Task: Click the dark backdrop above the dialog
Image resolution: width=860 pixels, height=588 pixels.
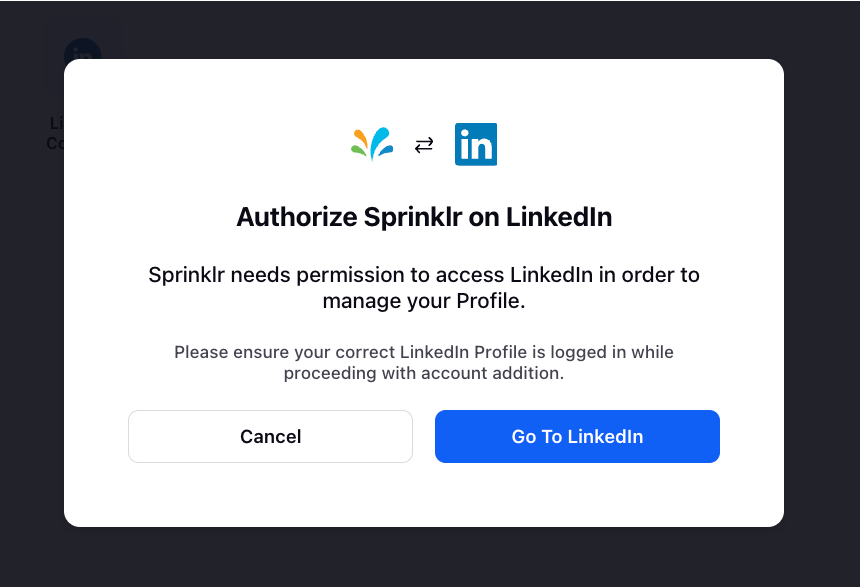Action: click(x=424, y=30)
